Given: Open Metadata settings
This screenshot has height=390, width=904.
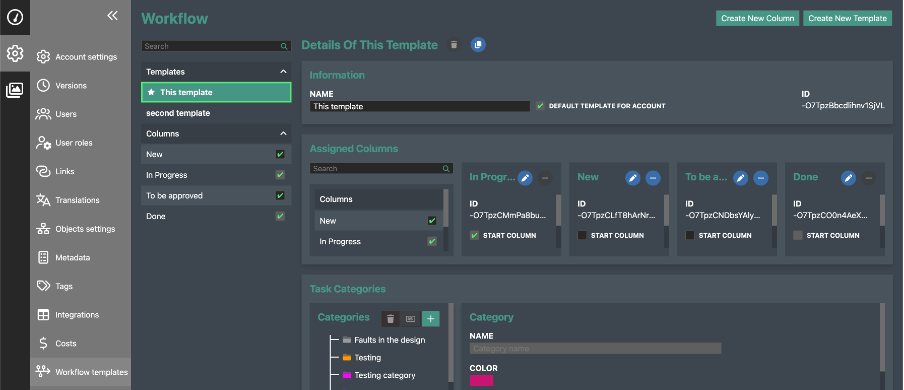Looking at the screenshot, I should click(x=81, y=257).
